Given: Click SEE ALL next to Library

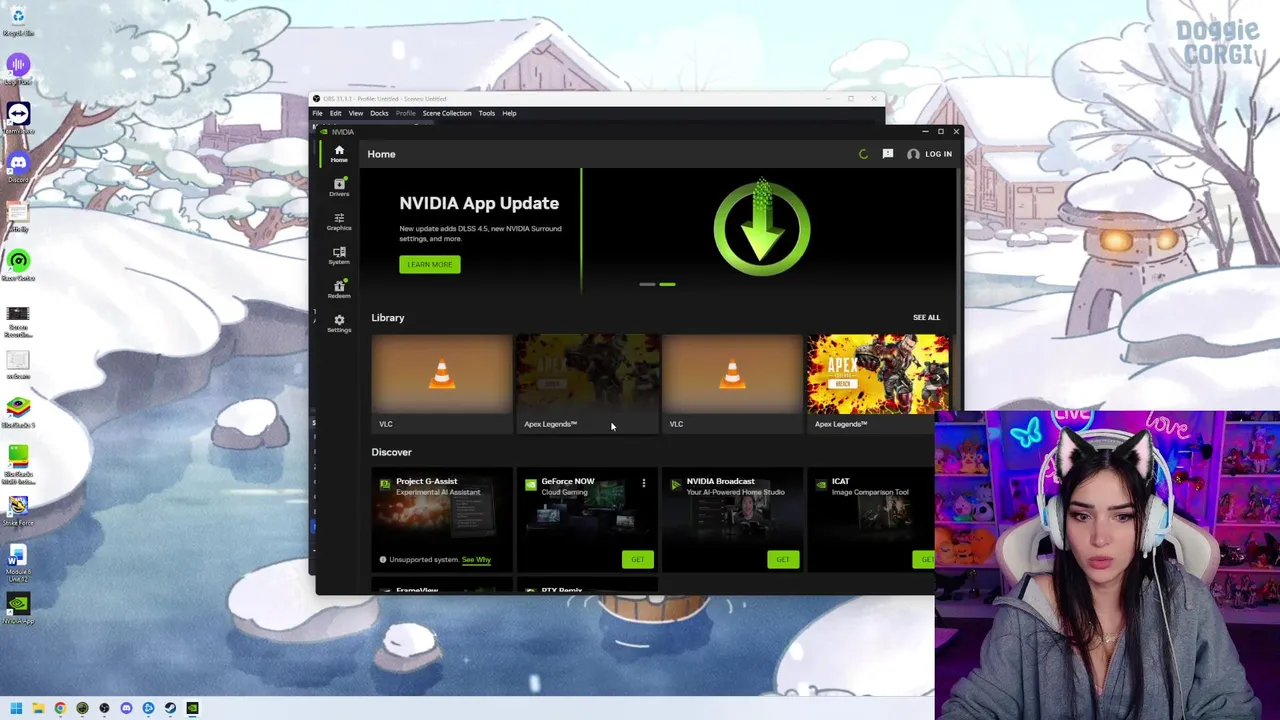Looking at the screenshot, I should (x=926, y=317).
